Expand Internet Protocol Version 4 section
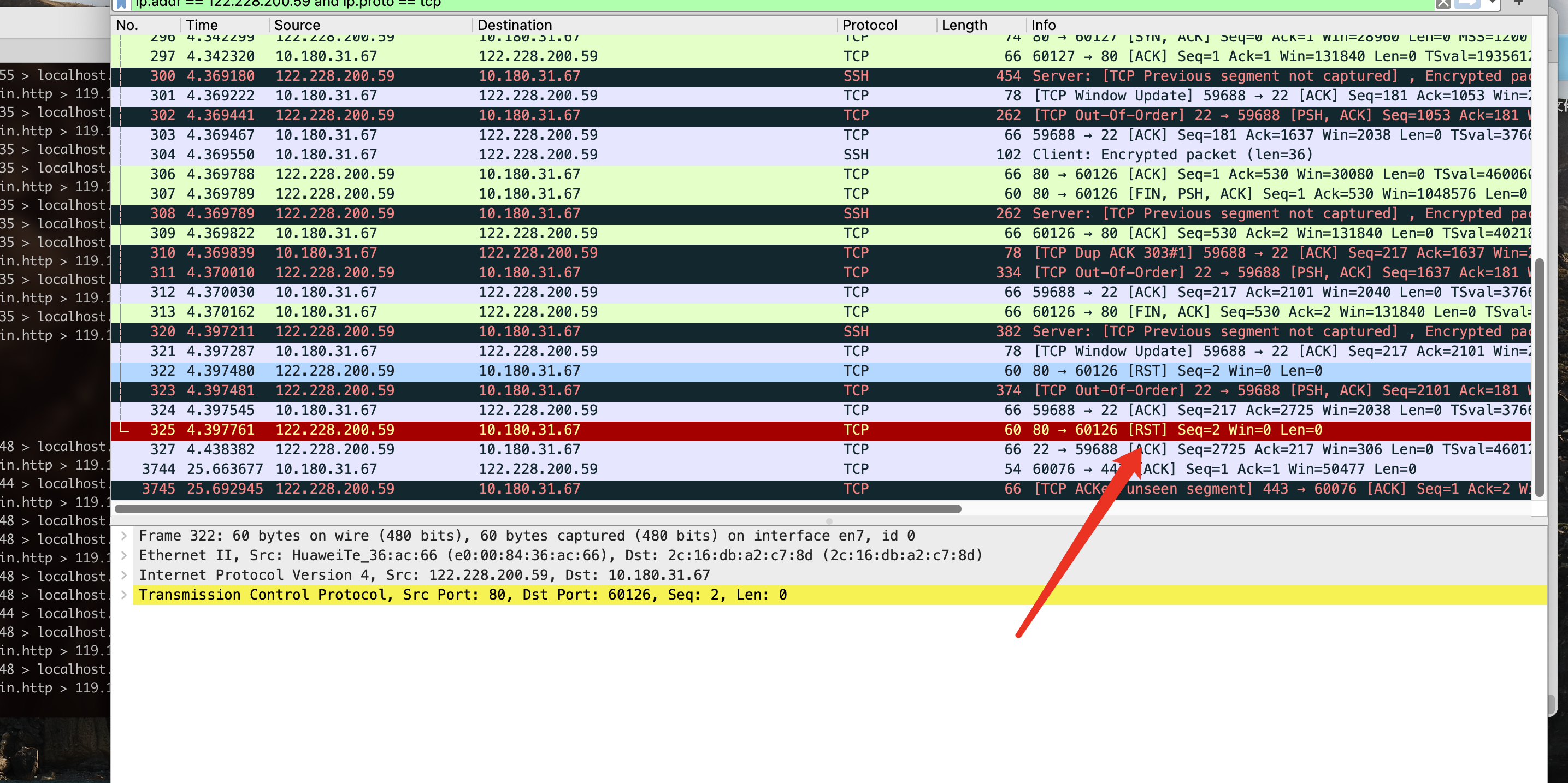Screen dimensions: 1568x783 coord(124,575)
